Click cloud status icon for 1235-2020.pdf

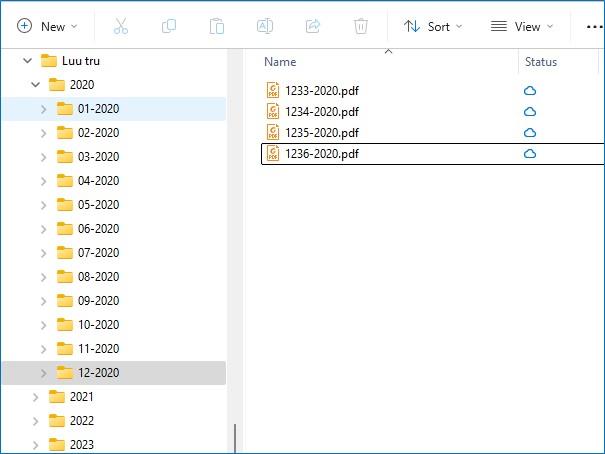click(x=530, y=132)
